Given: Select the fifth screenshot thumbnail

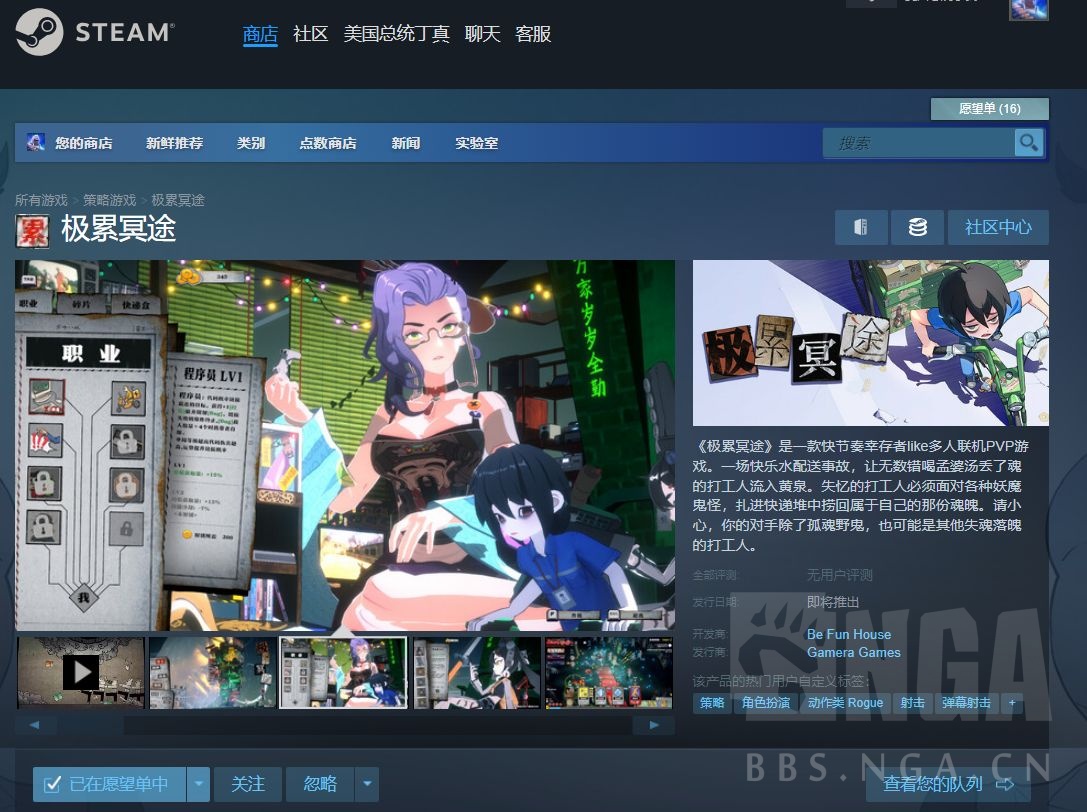Looking at the screenshot, I should 609,673.
